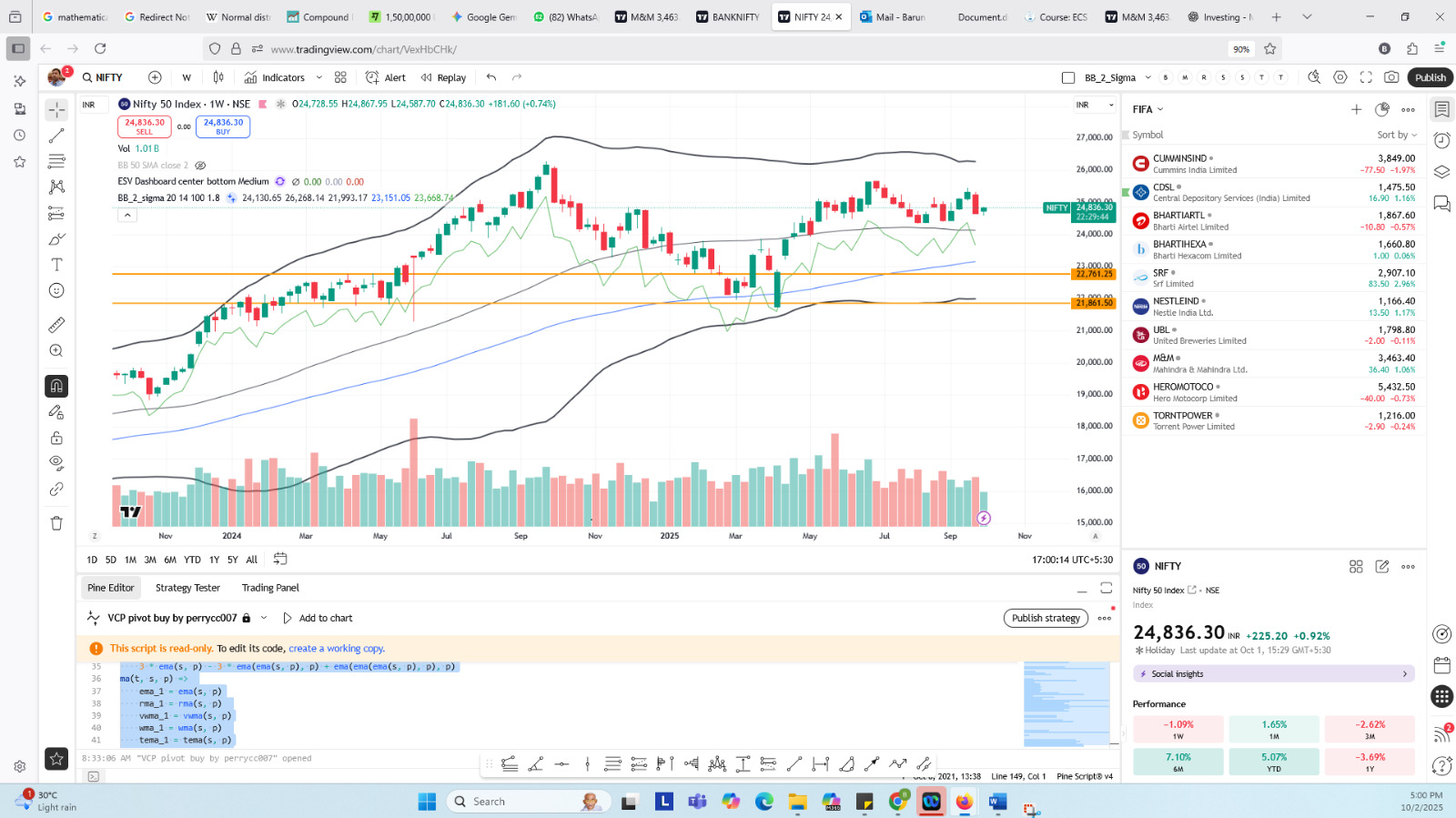
Task: Click the Publish strategy button
Action: pyautogui.click(x=1046, y=618)
